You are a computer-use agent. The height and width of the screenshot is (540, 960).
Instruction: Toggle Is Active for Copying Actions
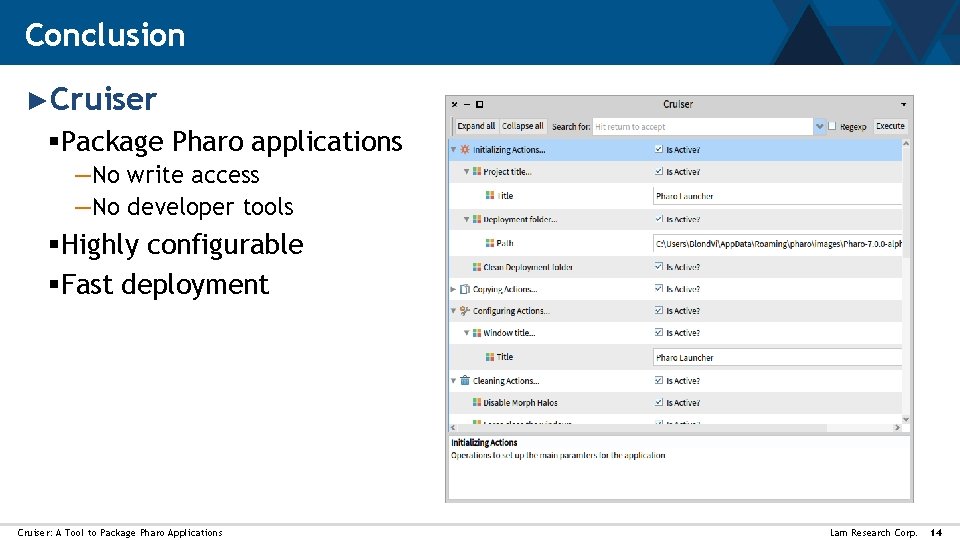click(x=659, y=289)
